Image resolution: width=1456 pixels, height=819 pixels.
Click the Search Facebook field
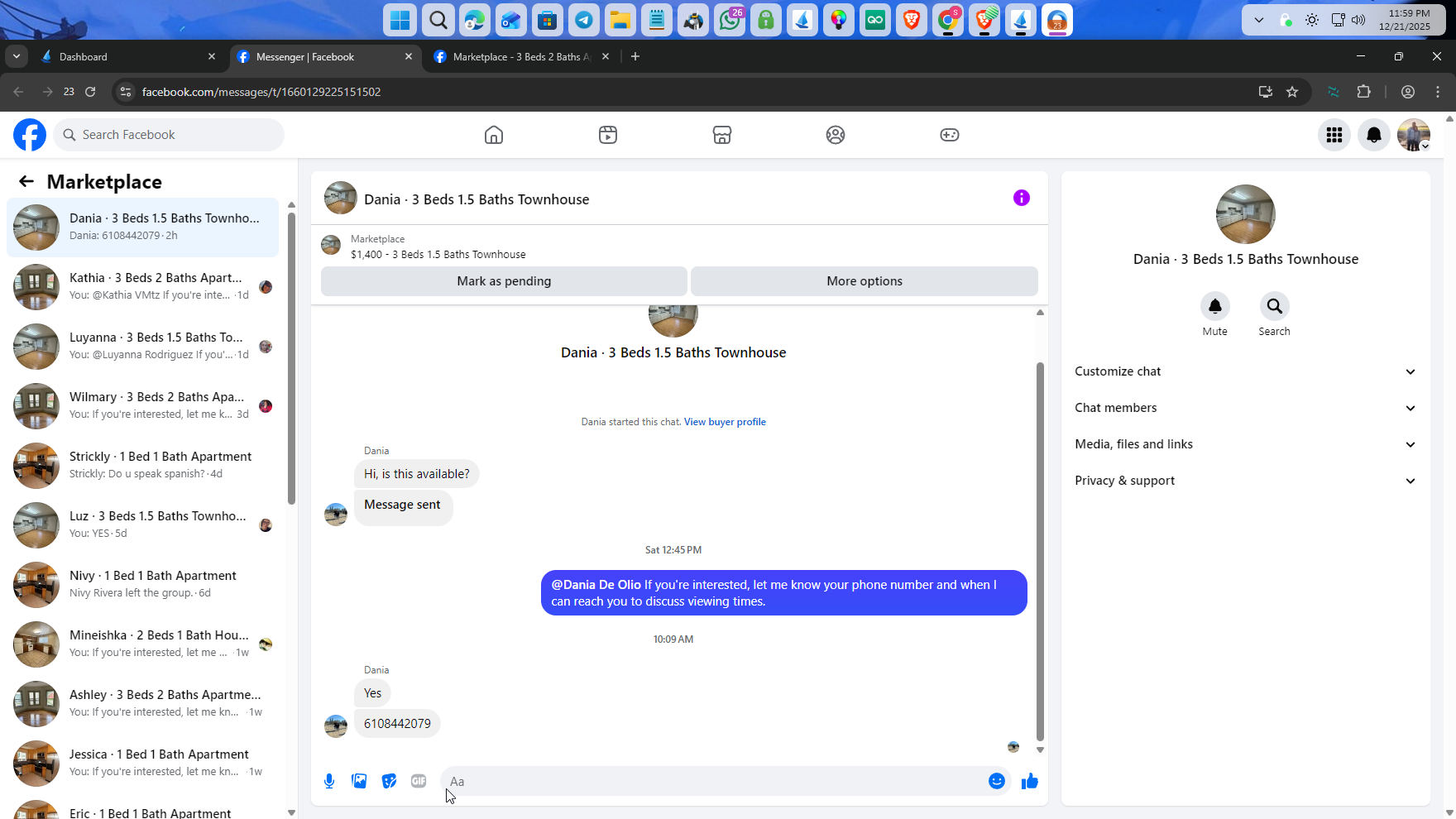coord(169,135)
